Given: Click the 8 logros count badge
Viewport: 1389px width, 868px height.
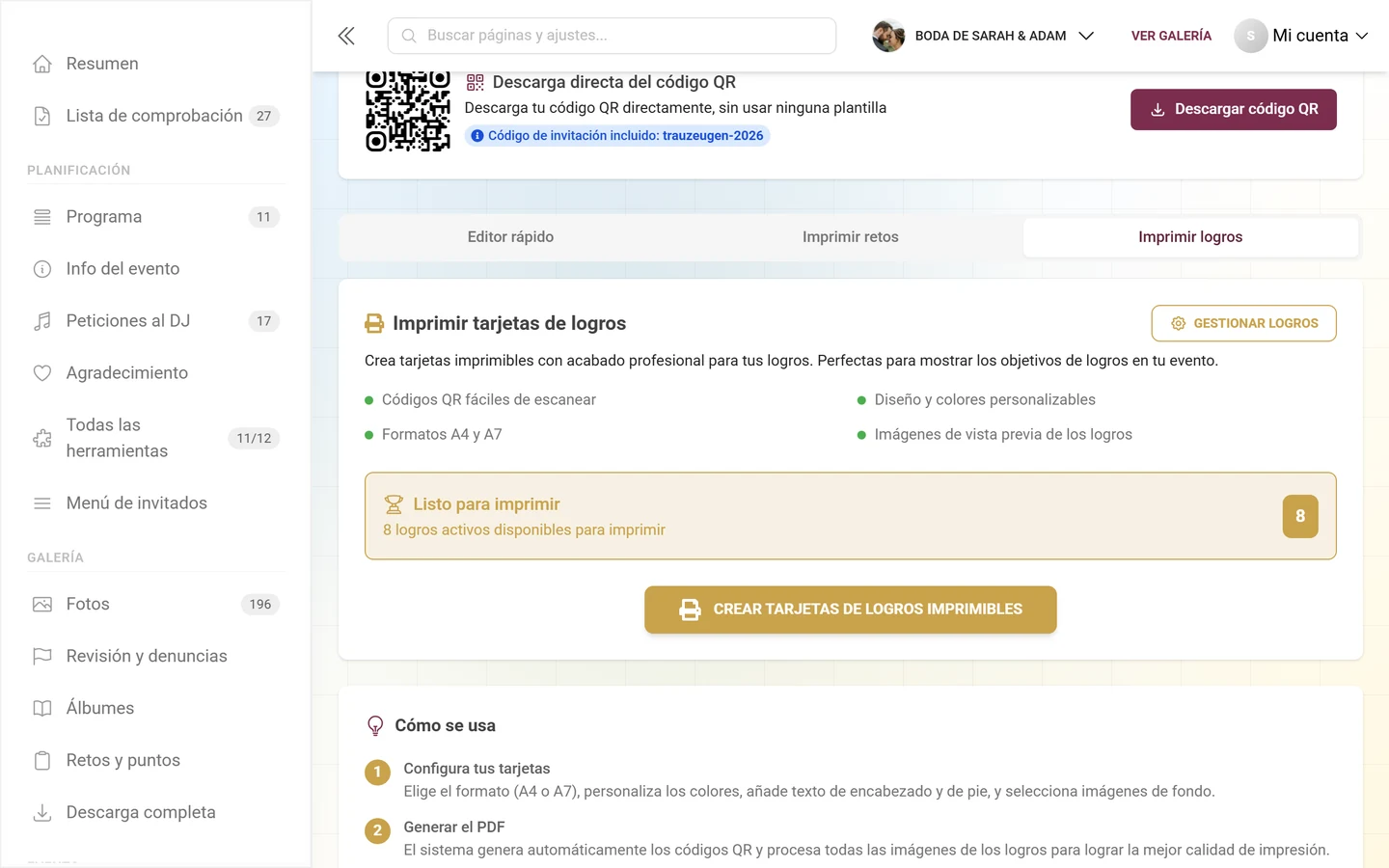Looking at the screenshot, I should point(1300,516).
